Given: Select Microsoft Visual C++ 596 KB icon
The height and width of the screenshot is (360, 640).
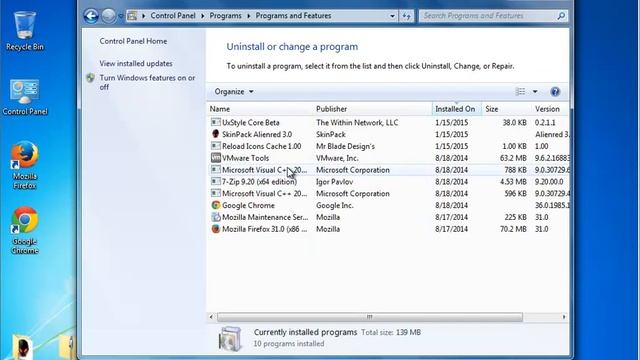Looking at the screenshot, I should coord(216,193).
